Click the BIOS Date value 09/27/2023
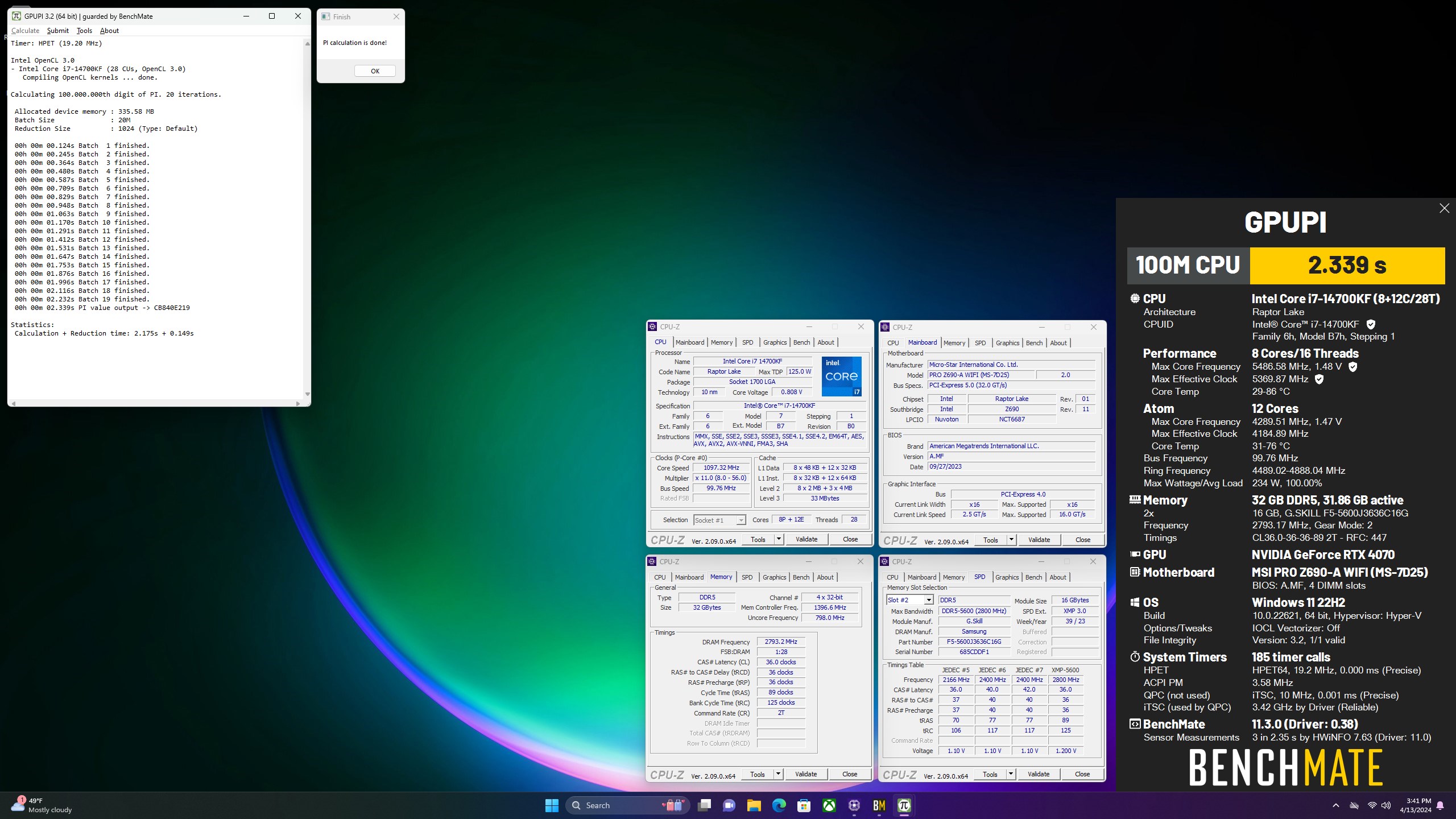The image size is (1456, 819). coord(1011,466)
